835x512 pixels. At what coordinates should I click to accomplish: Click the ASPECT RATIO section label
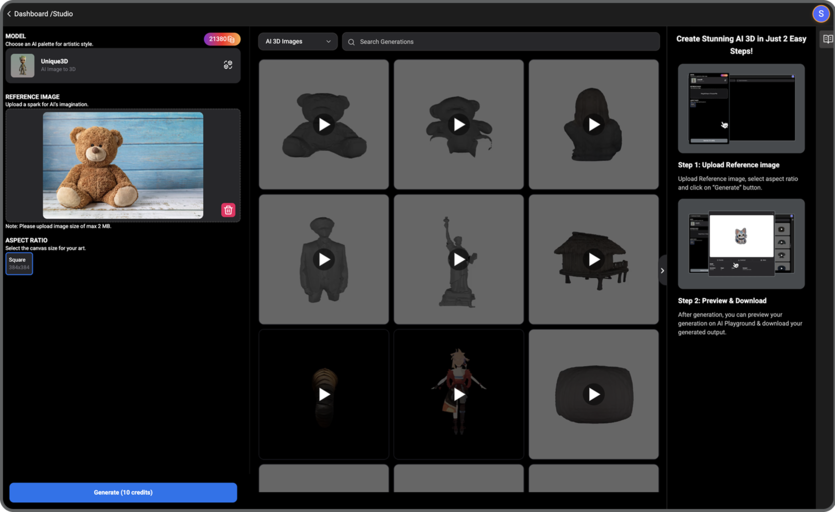point(26,240)
